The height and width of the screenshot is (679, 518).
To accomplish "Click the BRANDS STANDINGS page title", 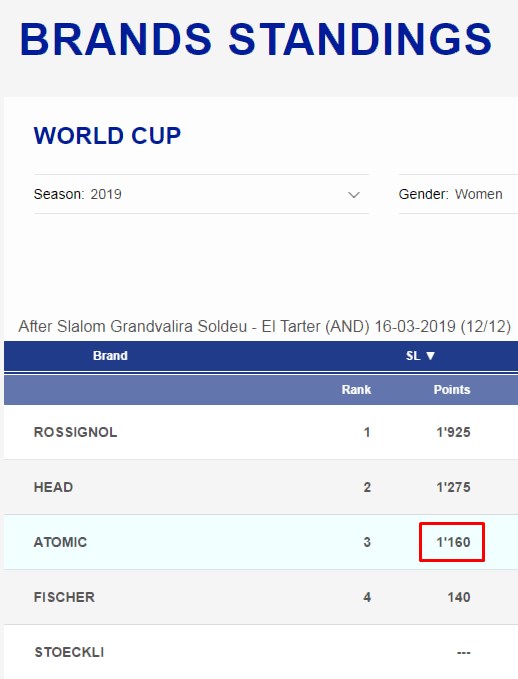I will click(x=256, y=39).
